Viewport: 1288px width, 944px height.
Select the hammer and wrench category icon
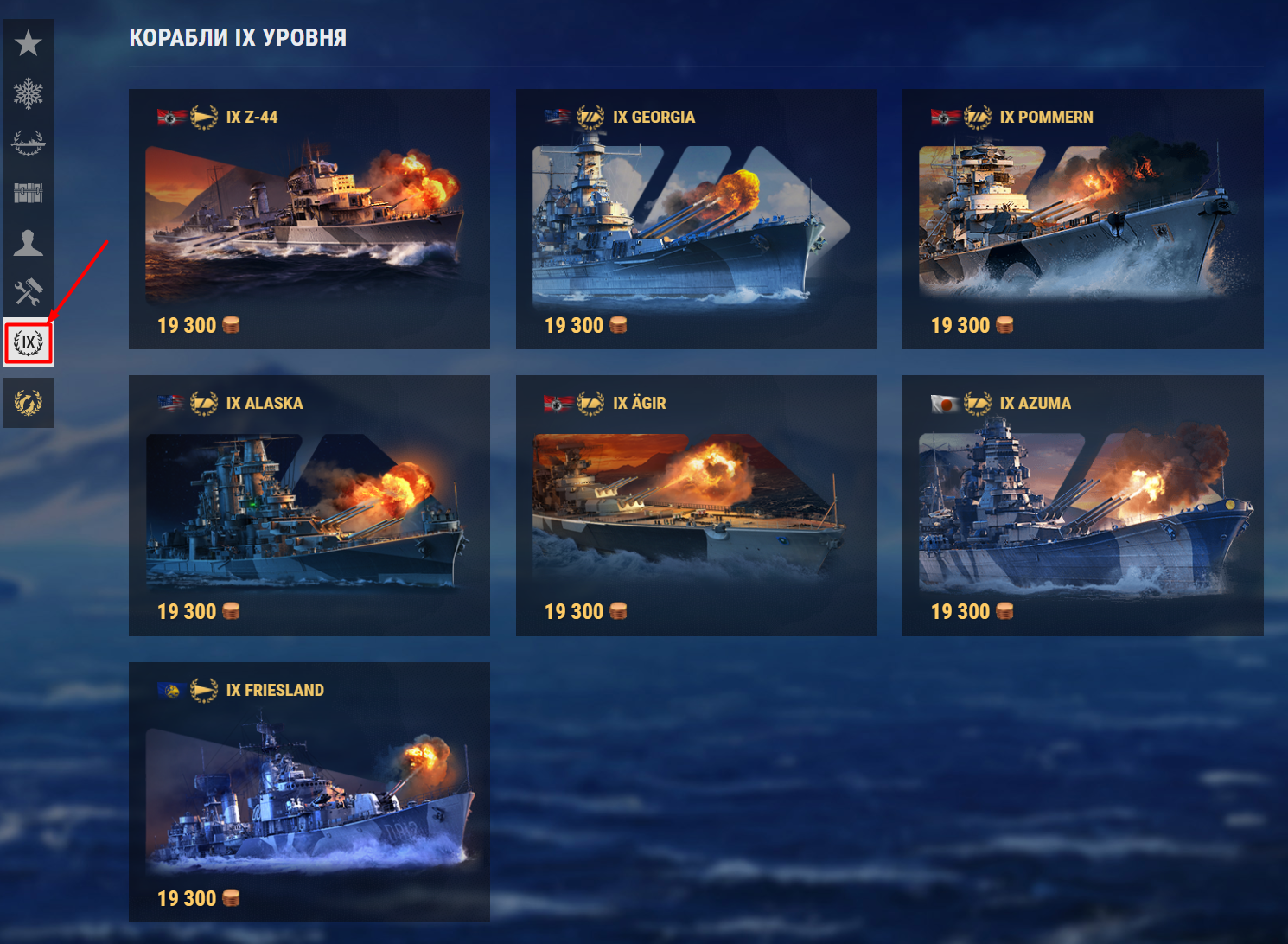[x=29, y=292]
